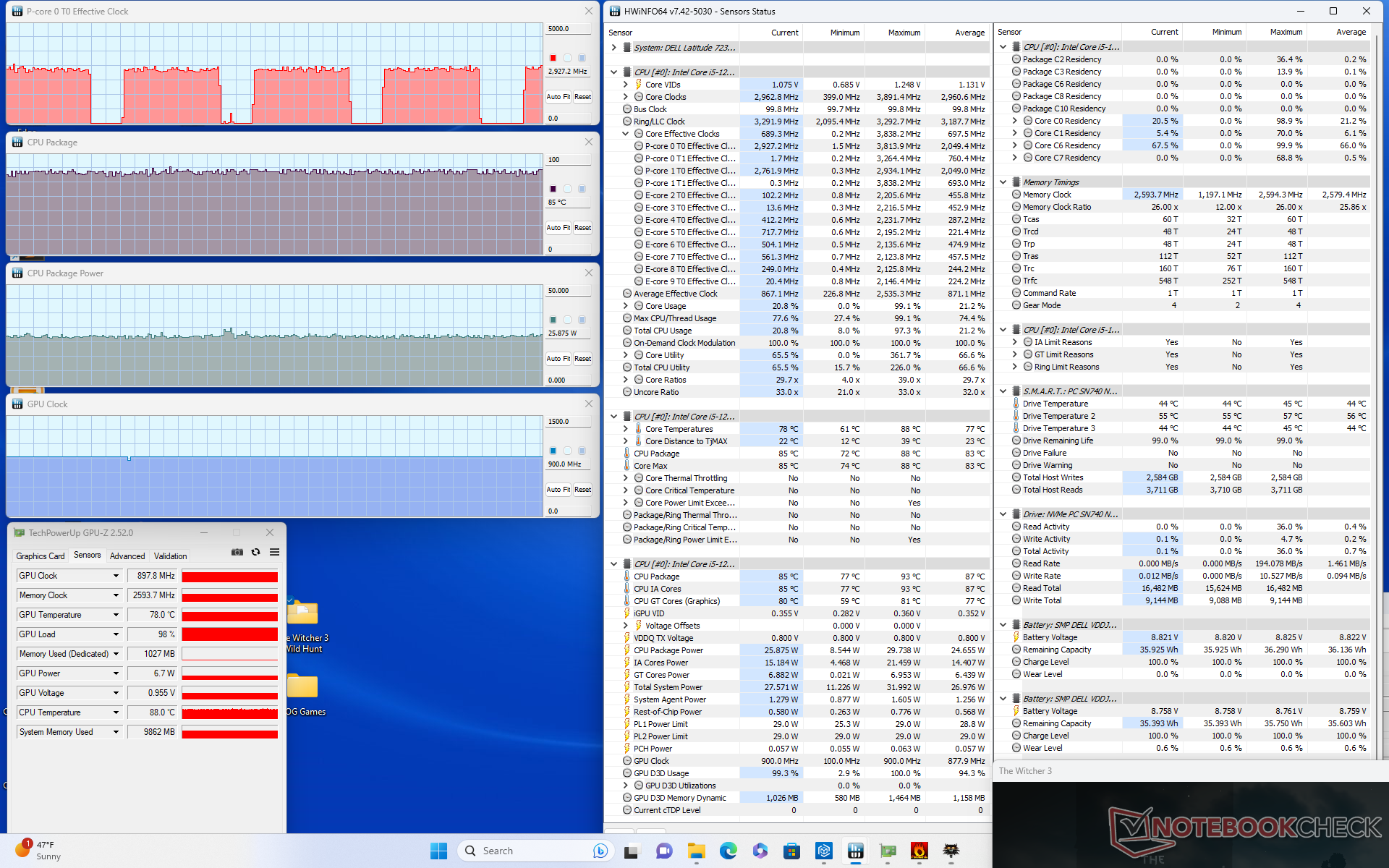Open the GPU Temperature sensor dropdown
The height and width of the screenshot is (868, 1389).
pyautogui.click(x=116, y=615)
